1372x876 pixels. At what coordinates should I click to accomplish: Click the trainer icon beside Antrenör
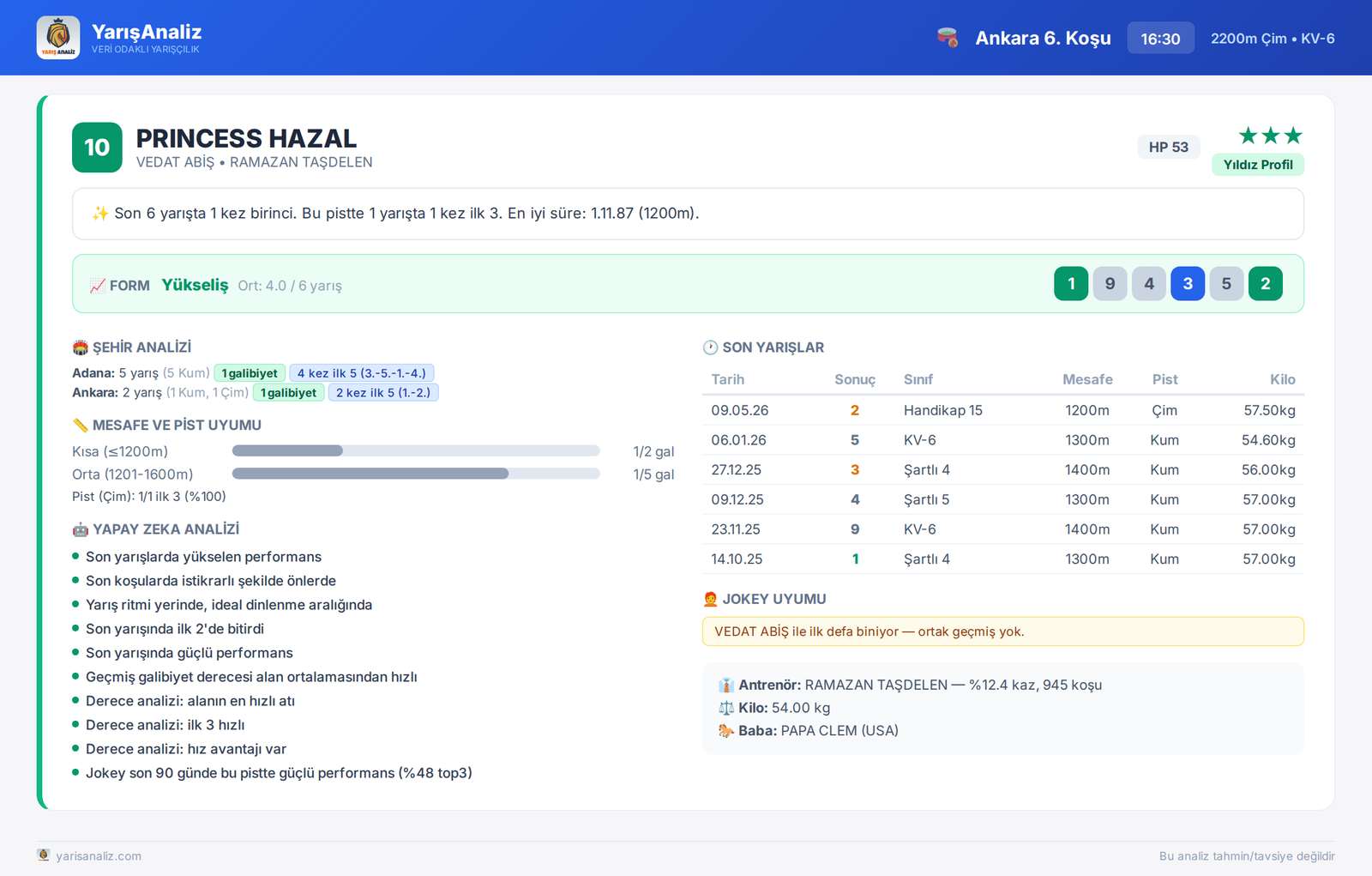point(726,686)
